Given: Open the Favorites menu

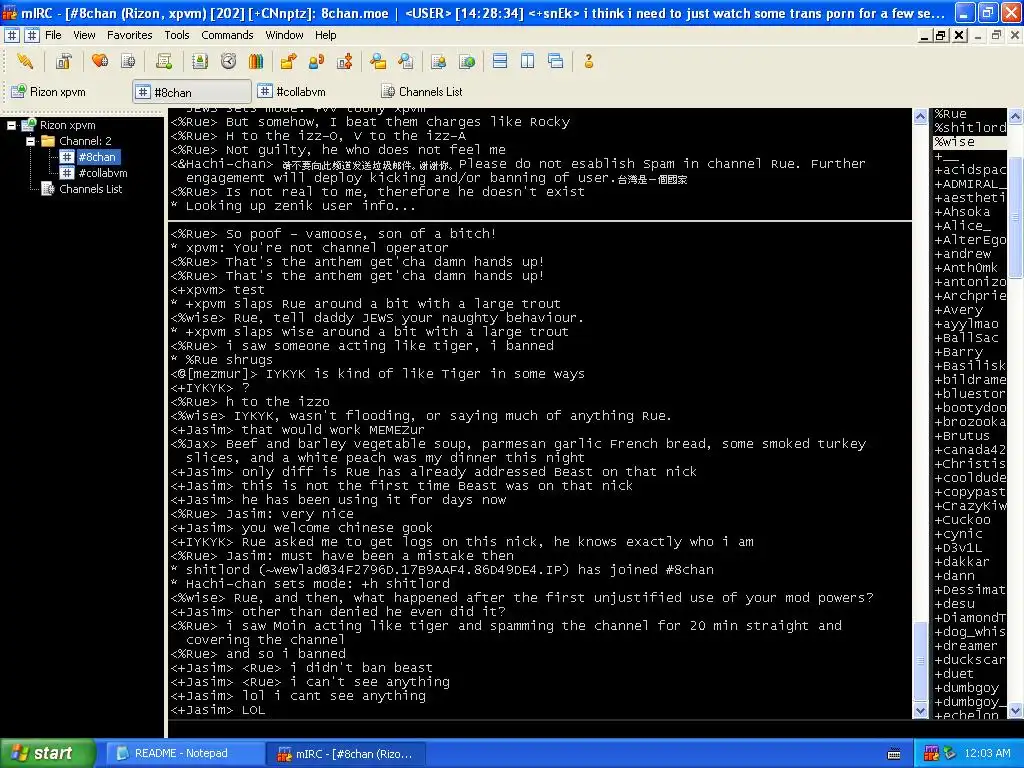Looking at the screenshot, I should (129, 35).
